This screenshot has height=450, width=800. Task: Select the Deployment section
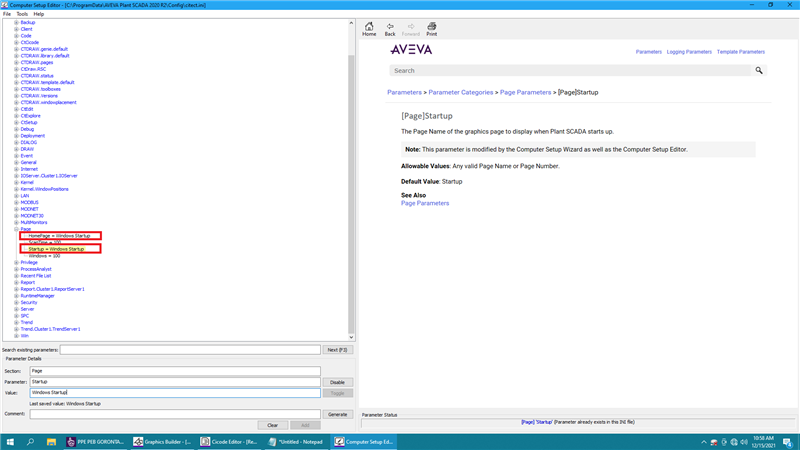tap(33, 136)
